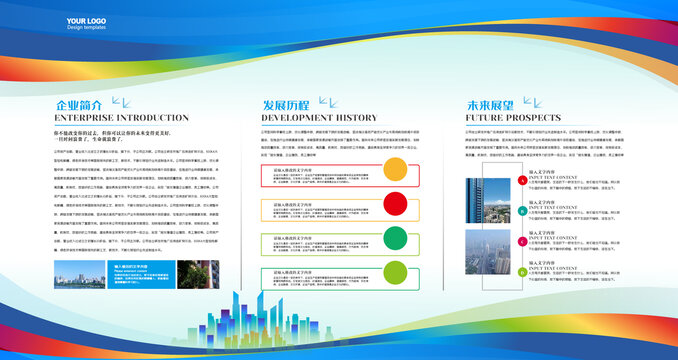Click arrows beside the 企业简介 heading
This screenshot has height=360, width=678.
pyautogui.click(x=122, y=102)
